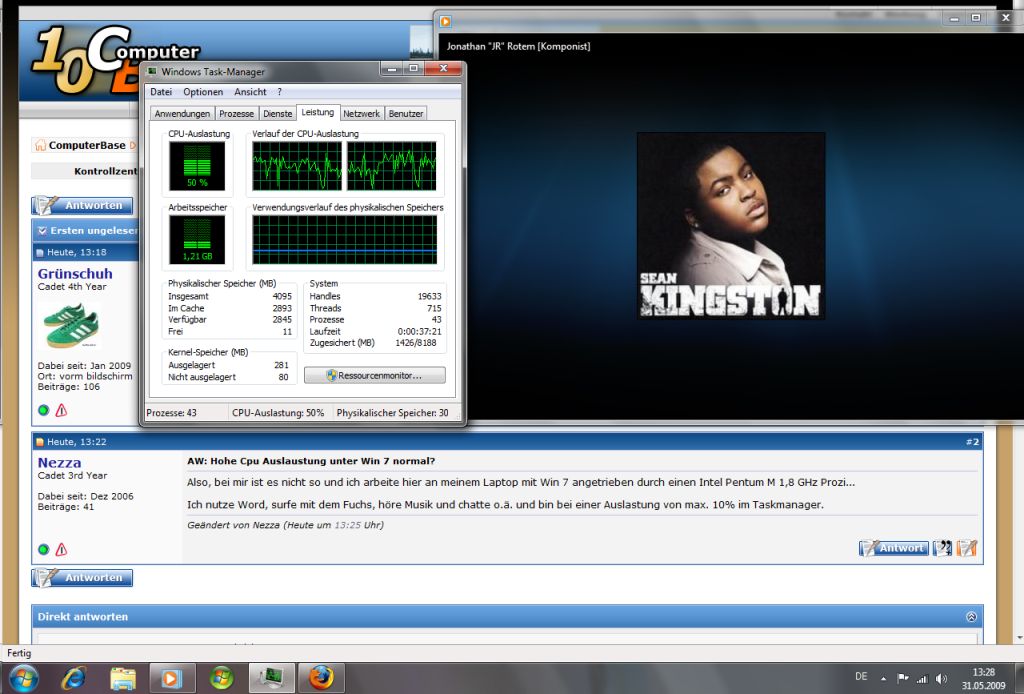The width and height of the screenshot is (1024, 694).
Task: Click the quick-reply icon in Nezza's post
Action: pyautogui.click(x=967, y=548)
